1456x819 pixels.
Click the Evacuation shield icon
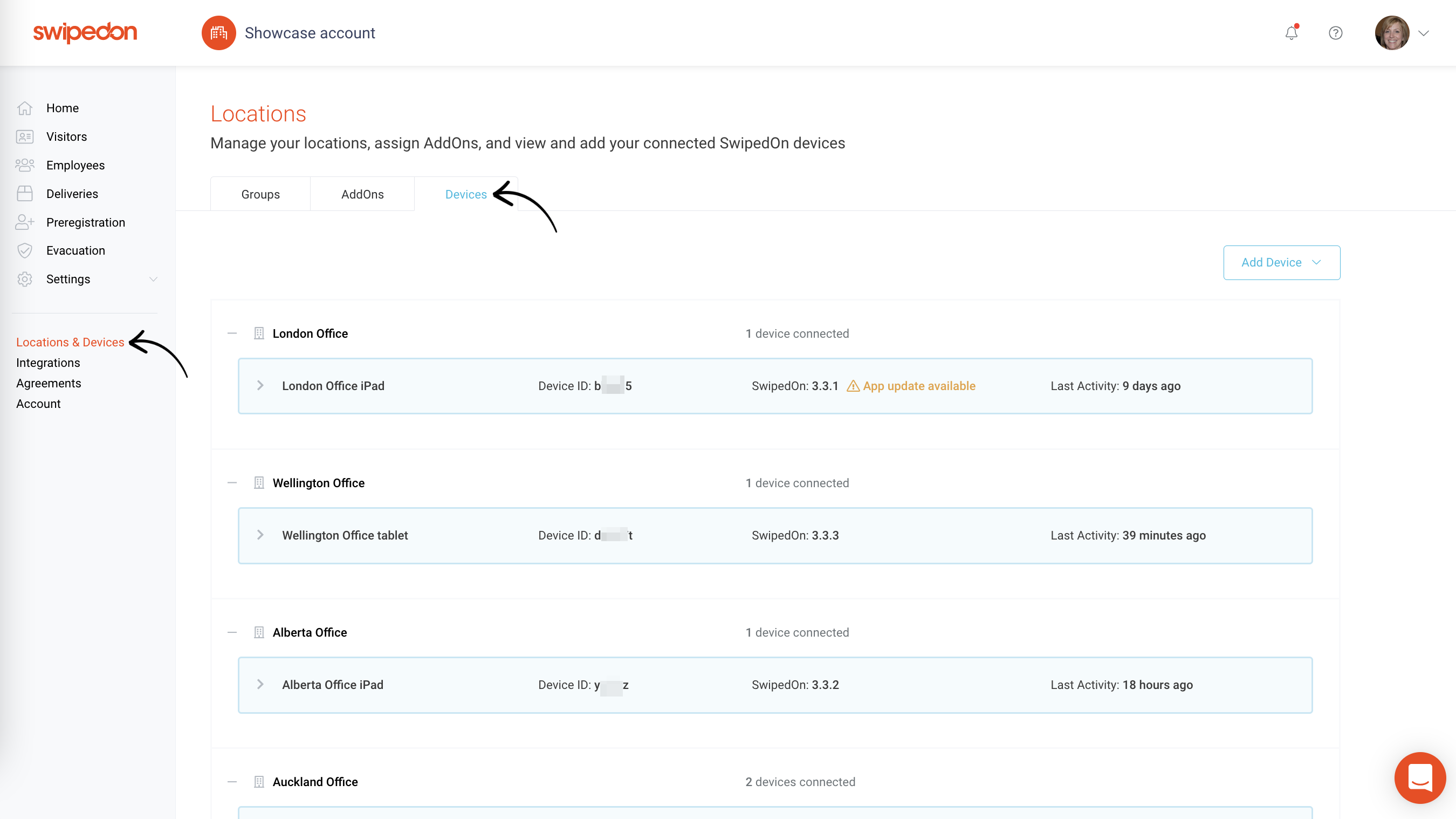pyautogui.click(x=25, y=250)
